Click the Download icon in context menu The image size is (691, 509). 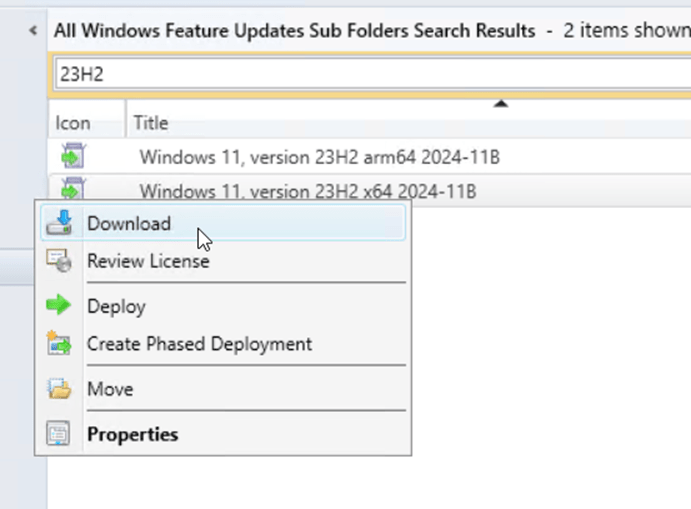(60, 223)
